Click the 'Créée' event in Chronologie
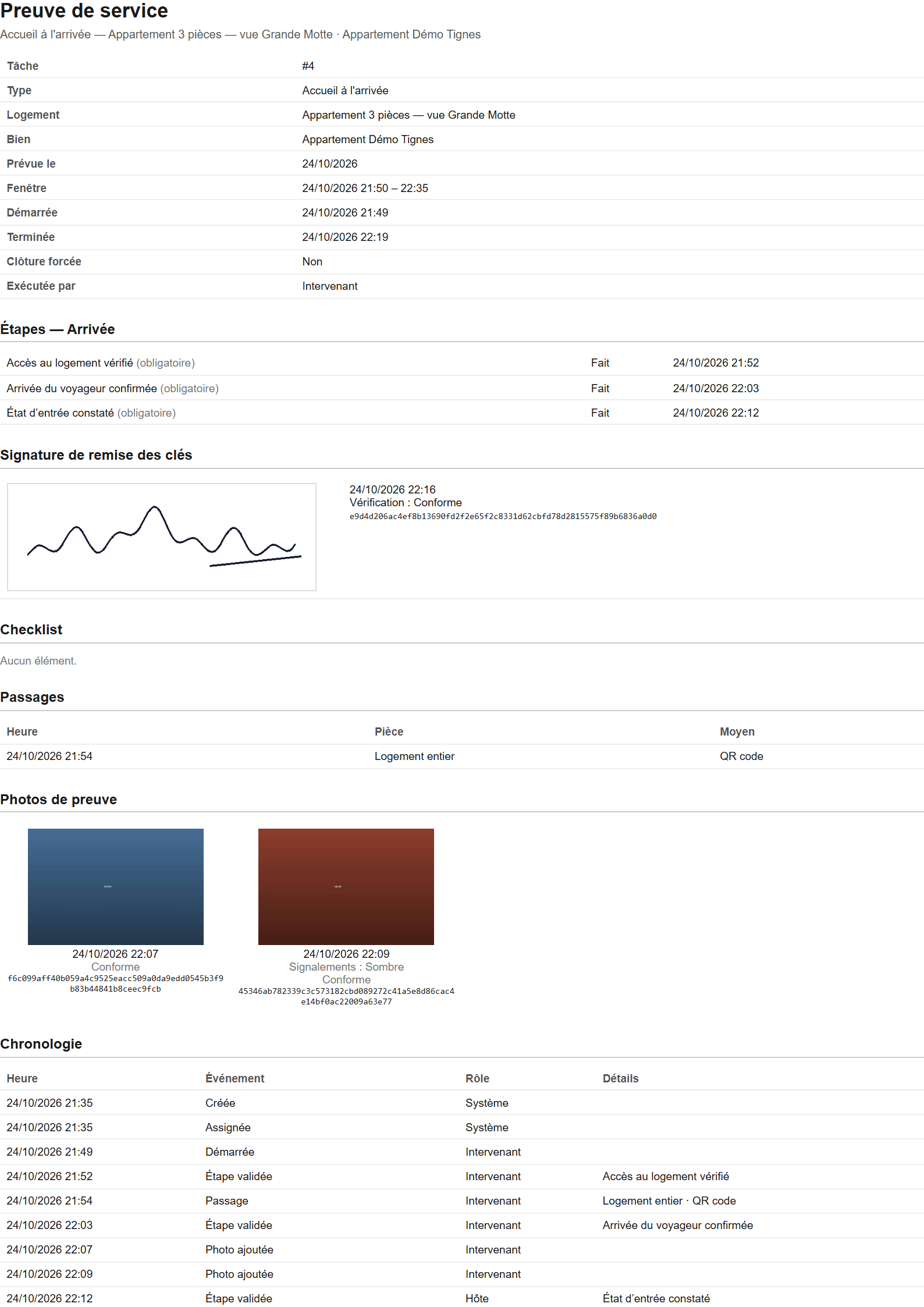This screenshot has height=1307, width=924. click(220, 1103)
